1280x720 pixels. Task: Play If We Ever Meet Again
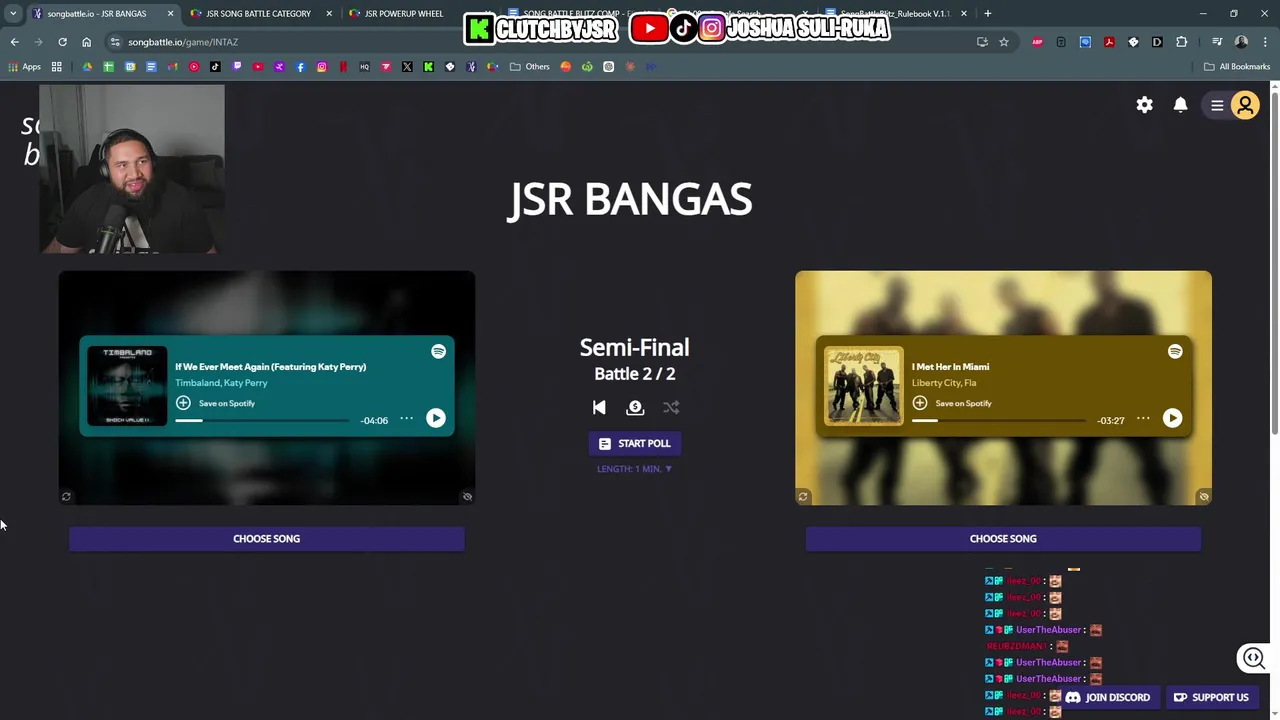tap(435, 419)
